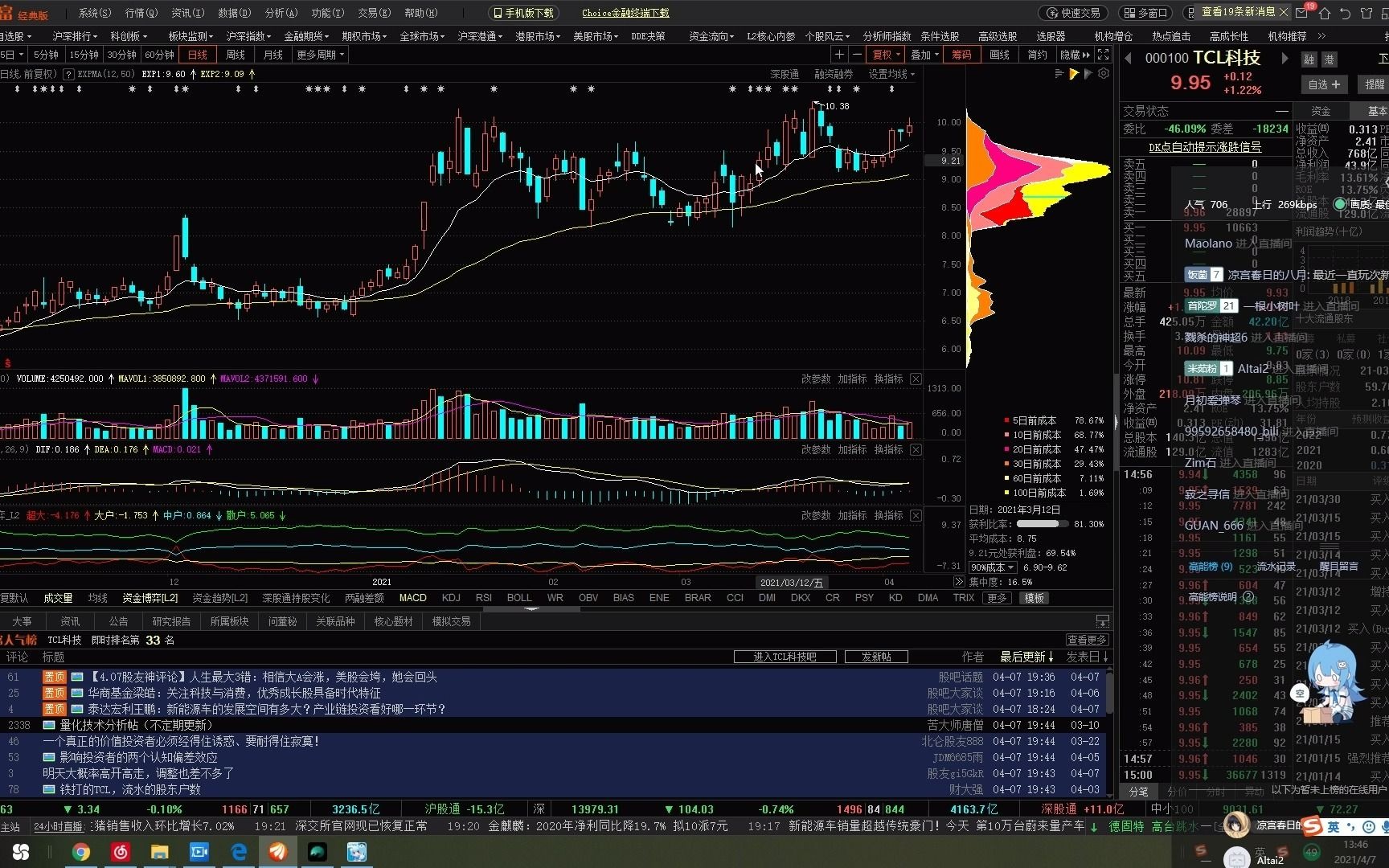
Task: Toggle 筹码 chip distribution view
Action: pos(961,55)
